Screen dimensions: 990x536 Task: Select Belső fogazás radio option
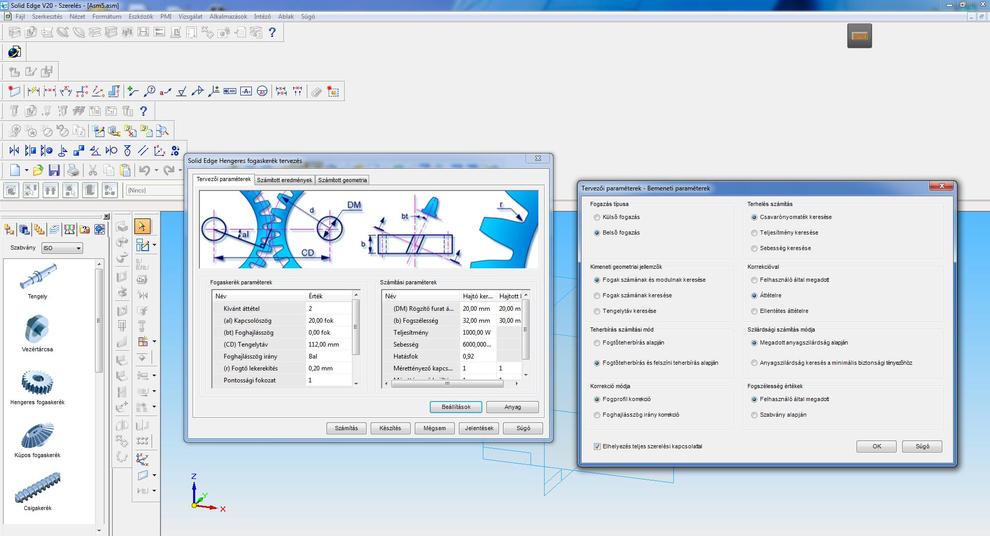point(597,233)
